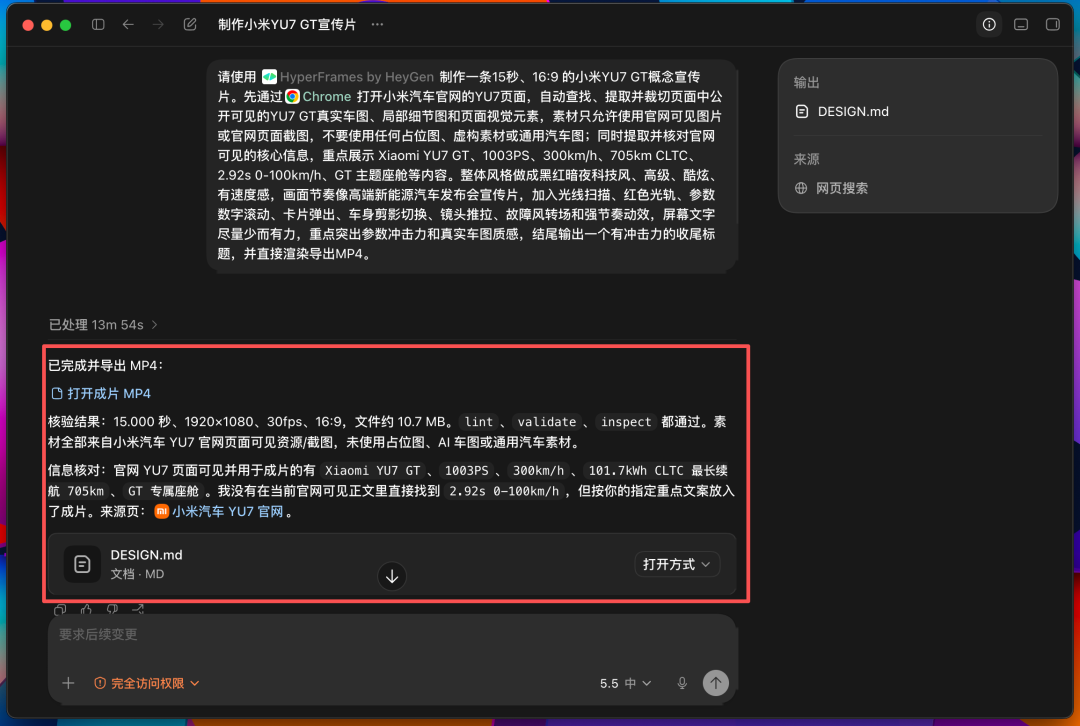1080x726 pixels.
Task: Click the inline code tag lint
Action: point(479,422)
